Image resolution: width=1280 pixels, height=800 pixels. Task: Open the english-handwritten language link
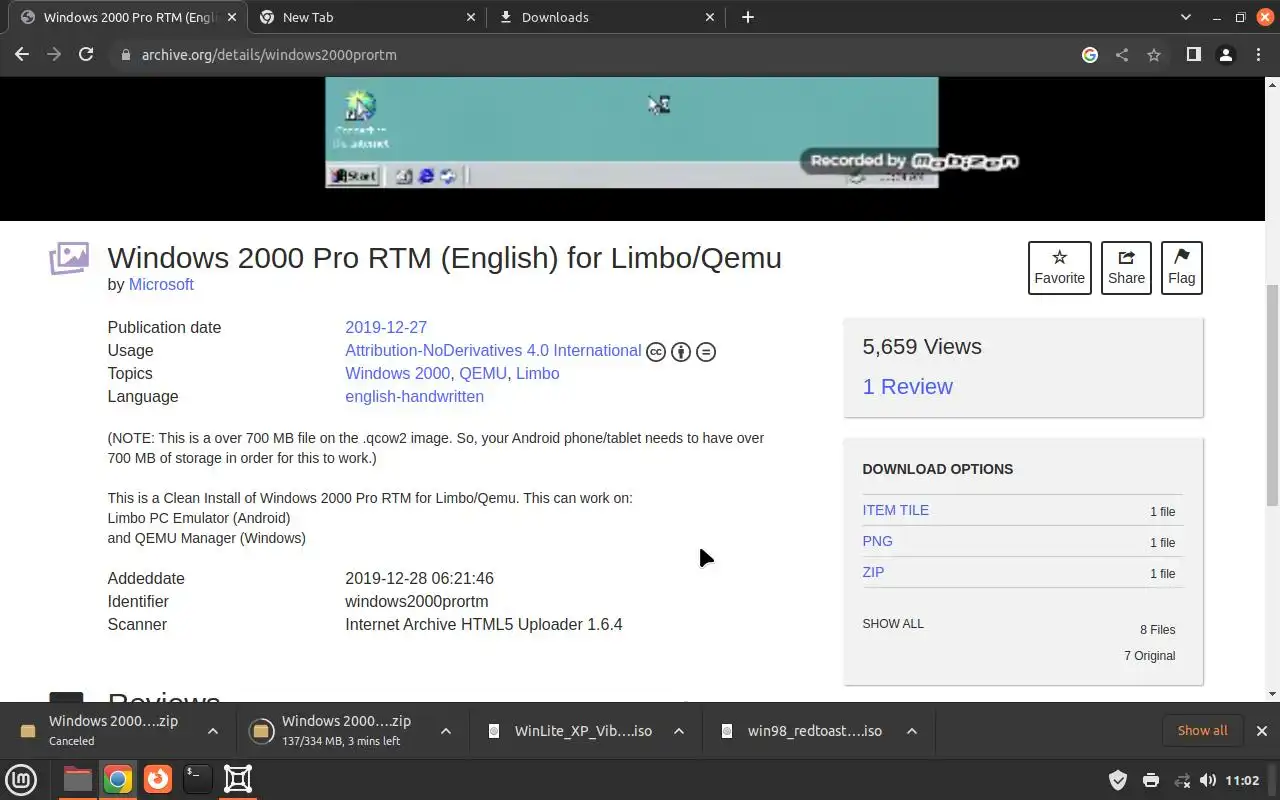coord(414,396)
